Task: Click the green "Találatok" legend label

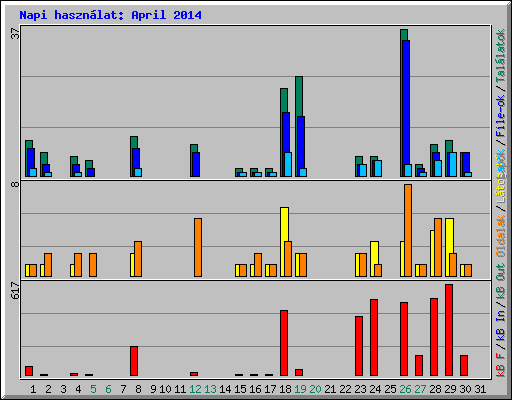Action: coord(500,56)
